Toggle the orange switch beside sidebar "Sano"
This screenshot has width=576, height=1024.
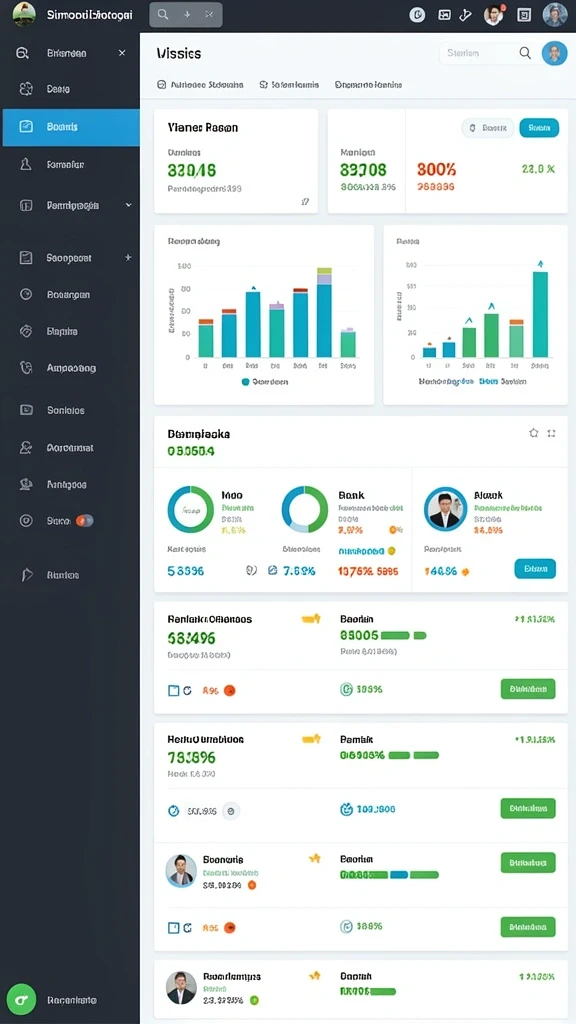85,520
